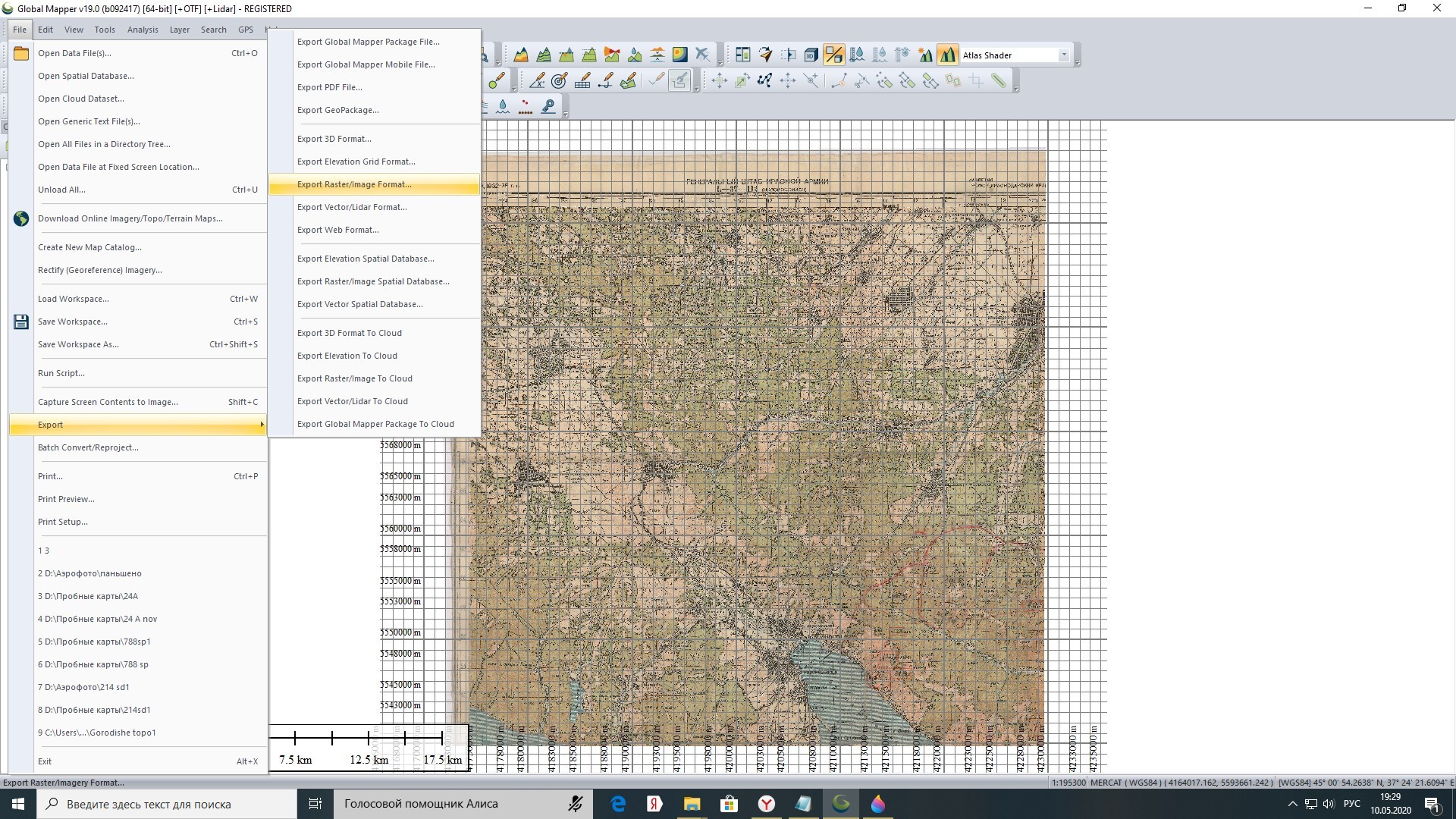This screenshot has height=819, width=1456.
Task: Select the digitizer/draw tool icon
Action: (497, 81)
